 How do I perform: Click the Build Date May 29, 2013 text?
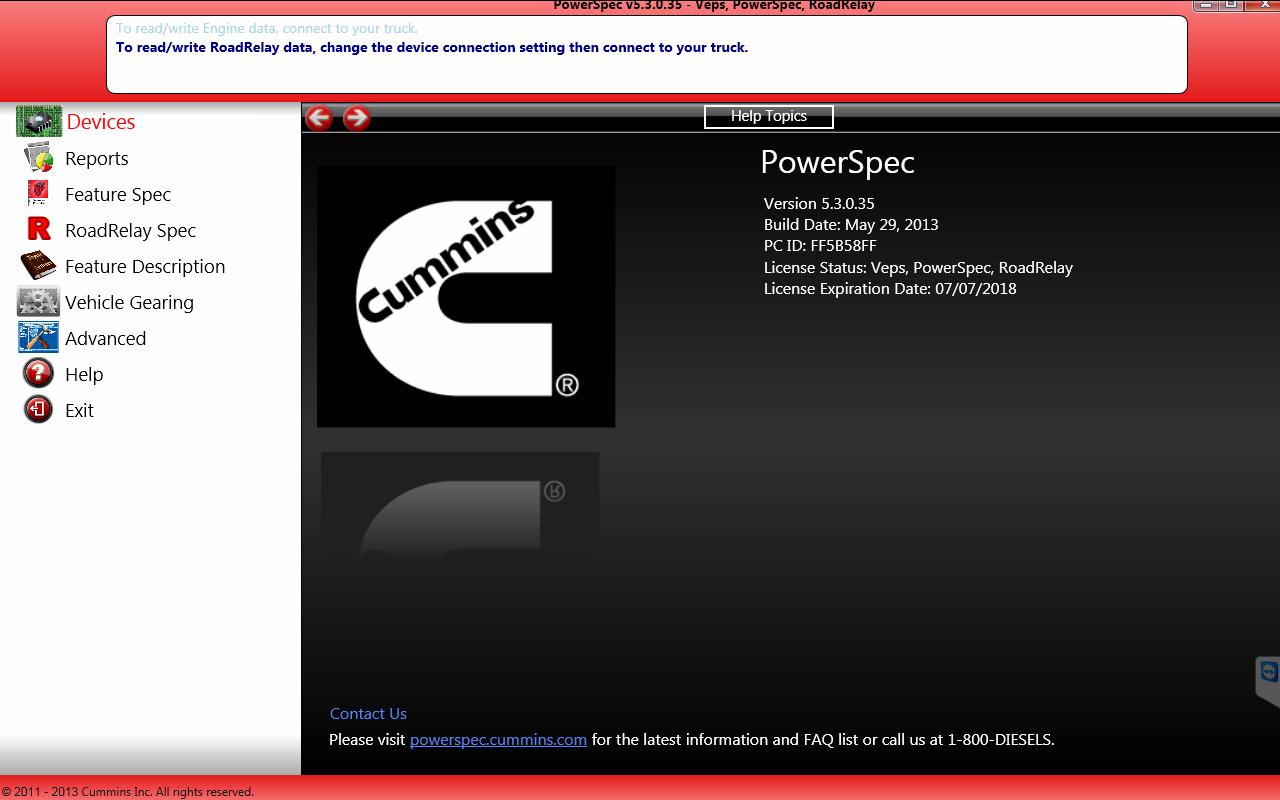coord(851,224)
